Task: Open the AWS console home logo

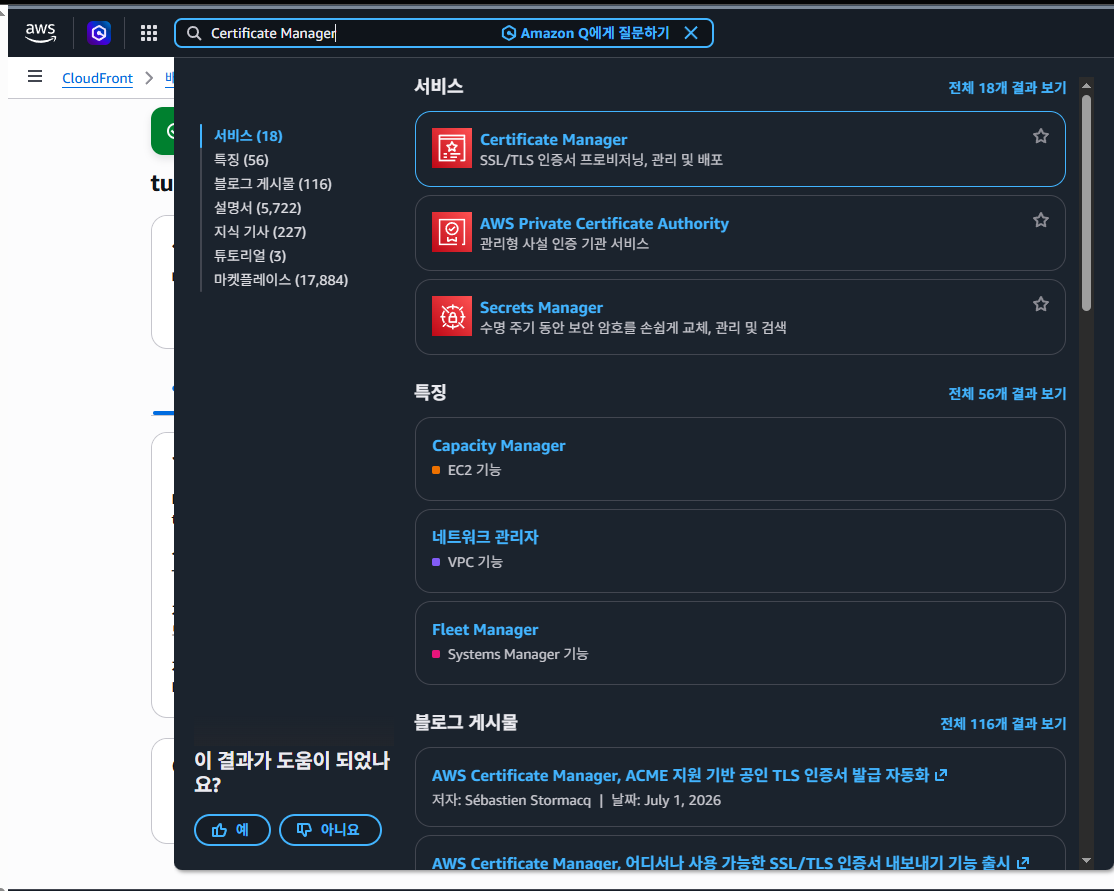Action: click(x=40, y=33)
